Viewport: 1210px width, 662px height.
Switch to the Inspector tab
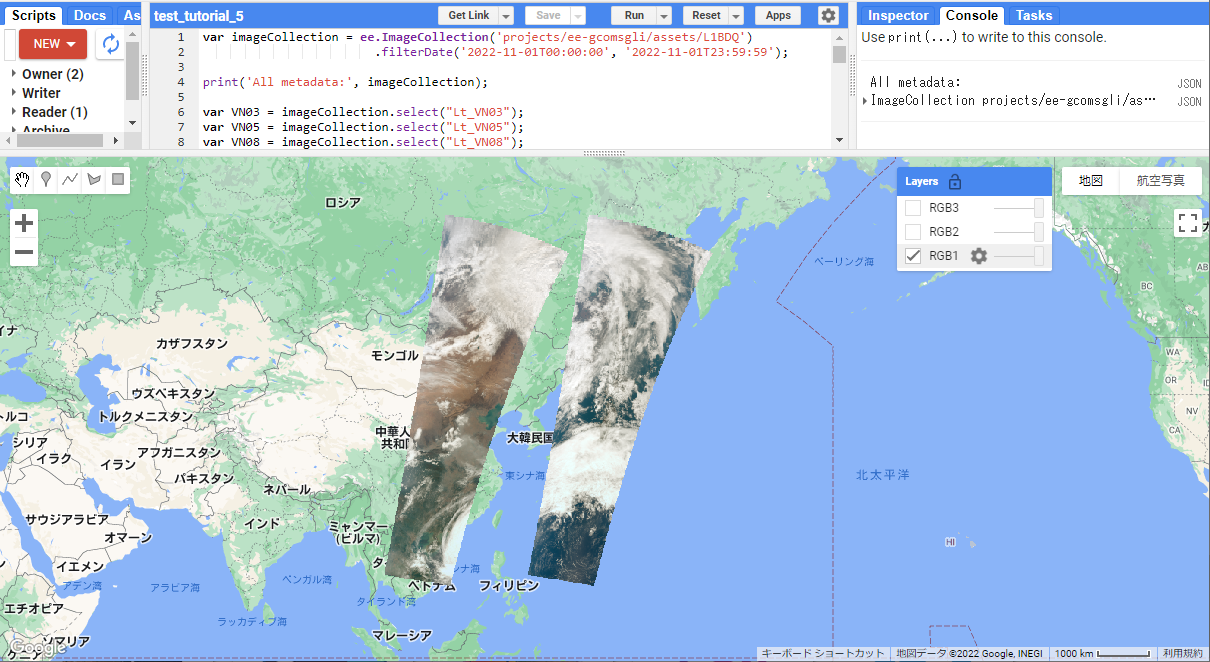click(898, 15)
